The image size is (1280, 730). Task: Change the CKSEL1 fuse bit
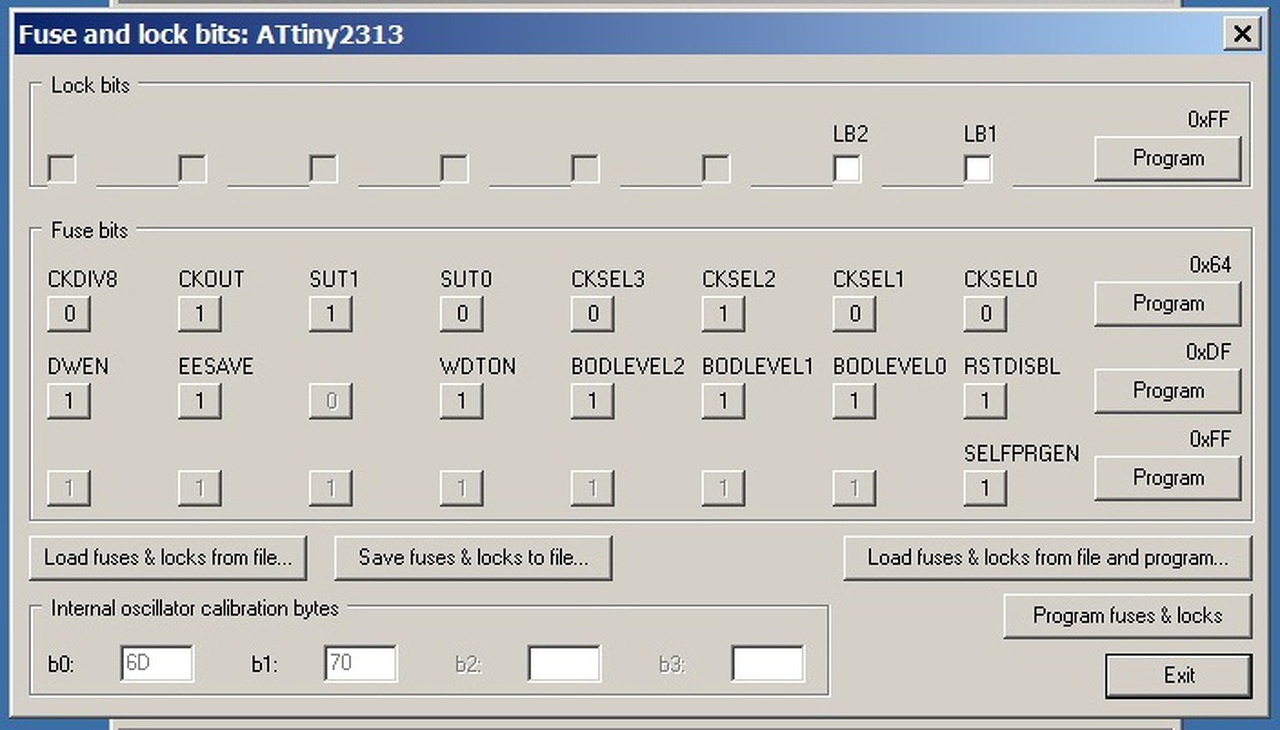pyautogui.click(x=855, y=314)
